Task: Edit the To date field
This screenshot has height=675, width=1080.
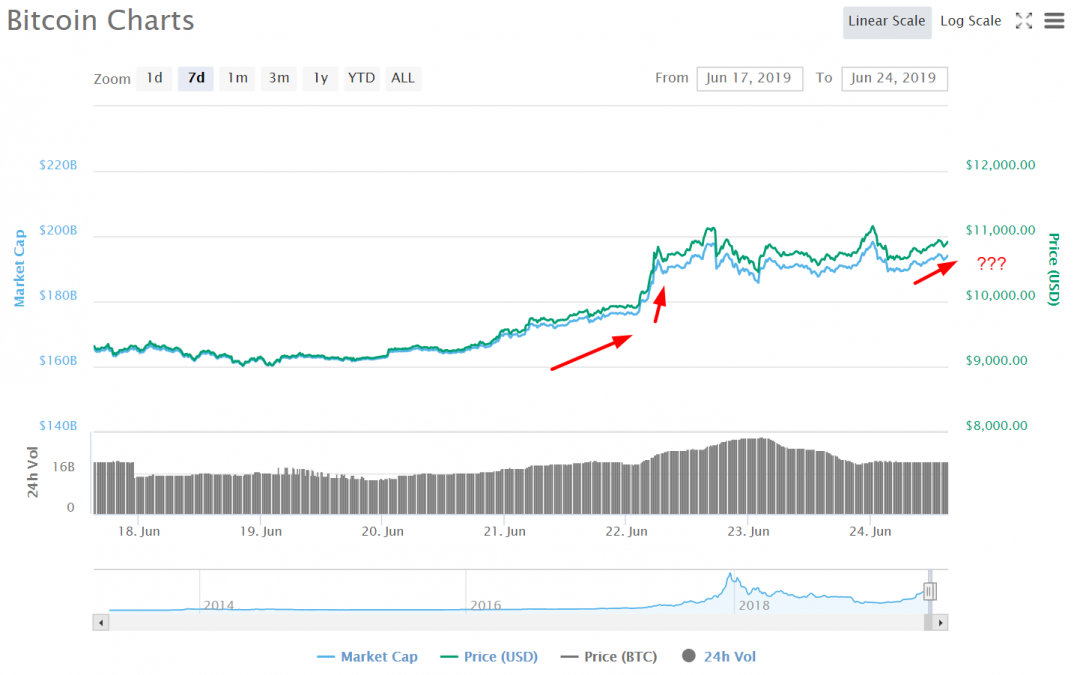Action: 894,79
